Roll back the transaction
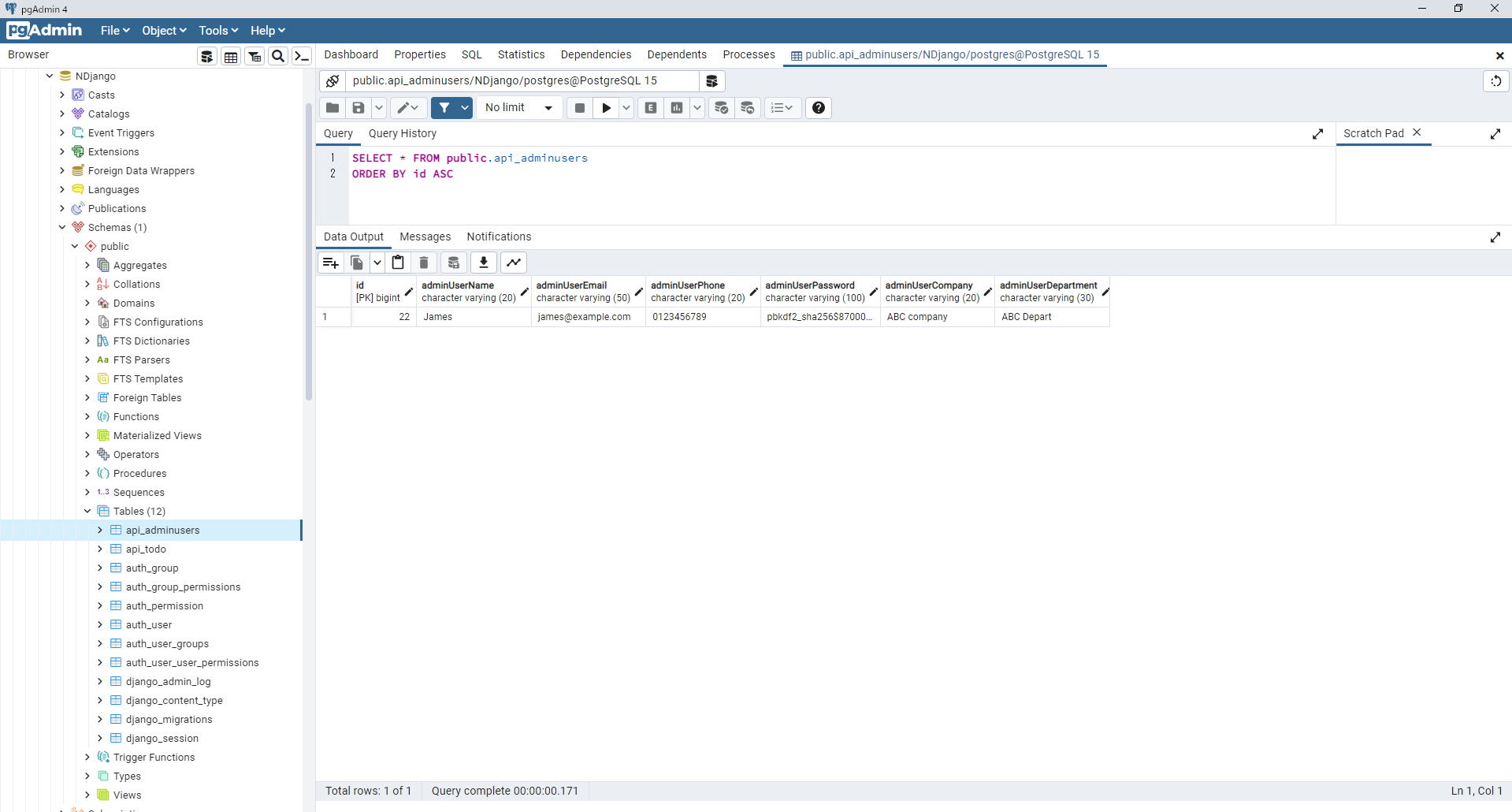 (x=747, y=108)
